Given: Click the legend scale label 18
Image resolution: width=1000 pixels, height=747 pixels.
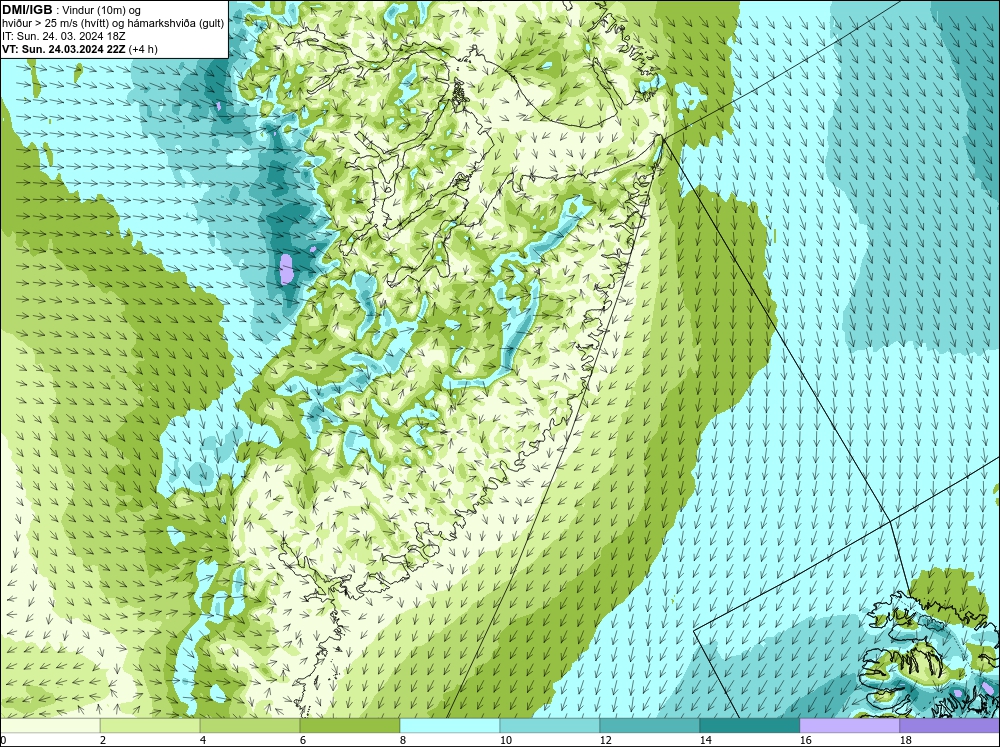Looking at the screenshot, I should (905, 740).
